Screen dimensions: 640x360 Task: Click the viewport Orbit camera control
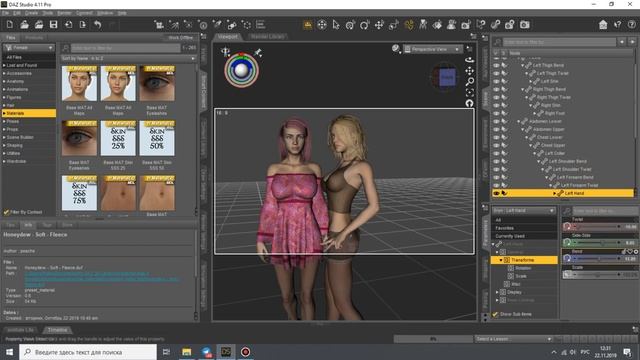click(470, 60)
